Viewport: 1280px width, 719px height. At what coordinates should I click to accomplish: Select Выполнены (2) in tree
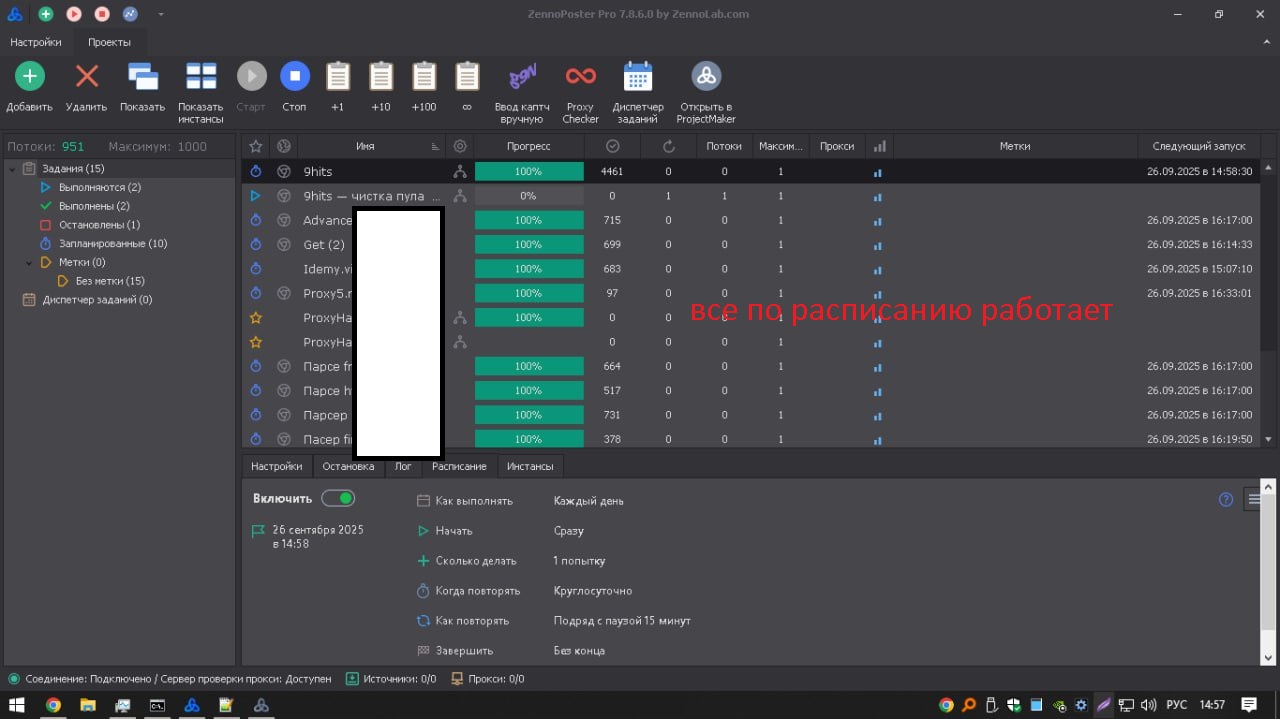coord(94,206)
